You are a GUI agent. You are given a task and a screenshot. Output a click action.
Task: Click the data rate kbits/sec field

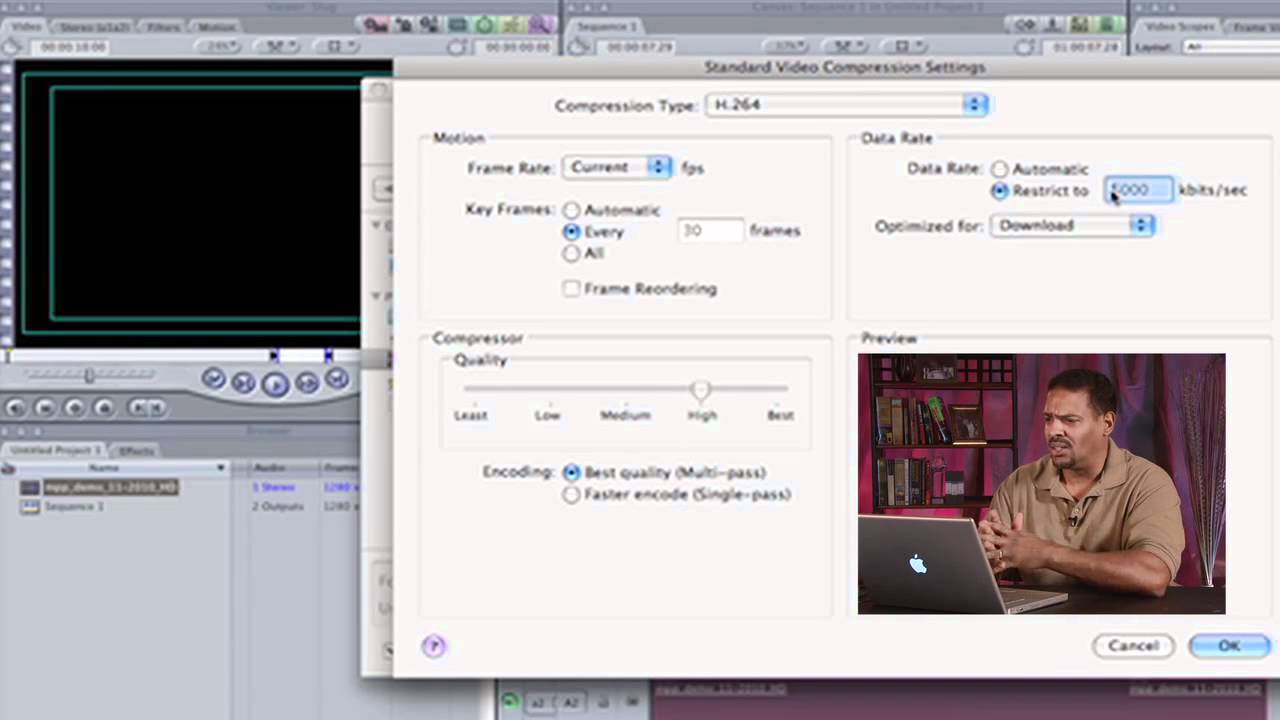pyautogui.click(x=1139, y=190)
